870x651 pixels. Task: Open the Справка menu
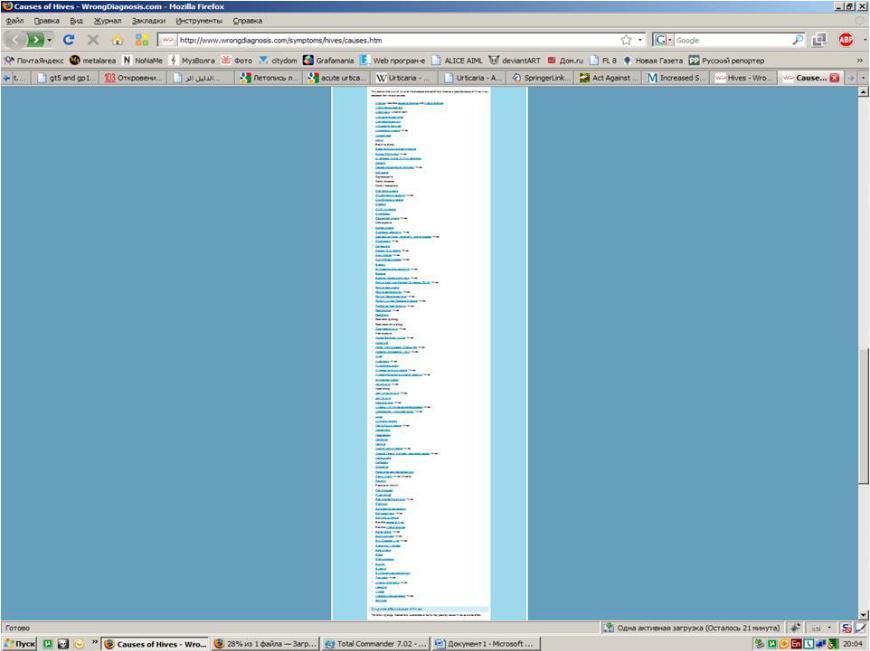click(247, 21)
